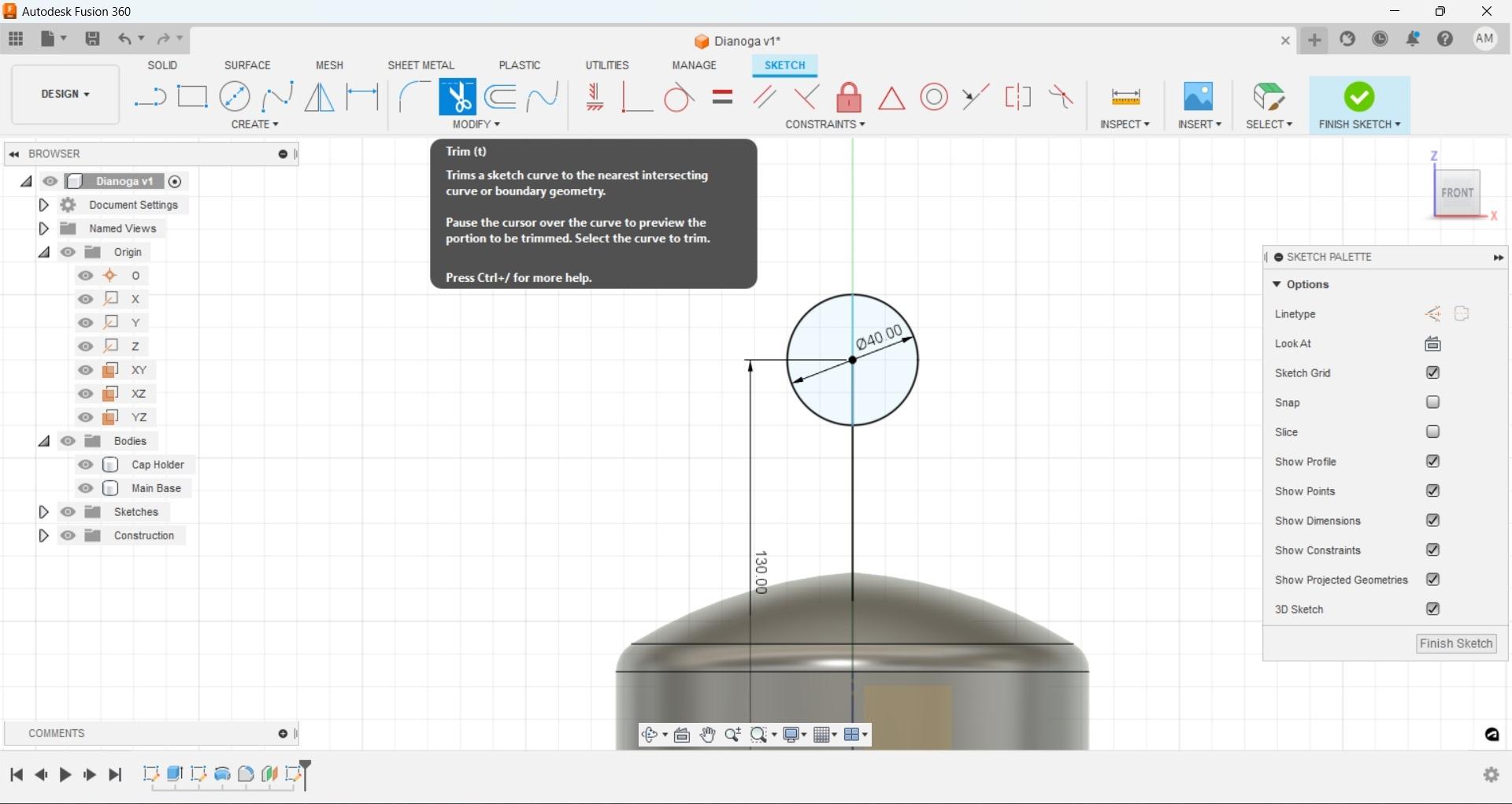Apply the Parallel constraint
This screenshot has width=1512, height=804.
tap(765, 97)
